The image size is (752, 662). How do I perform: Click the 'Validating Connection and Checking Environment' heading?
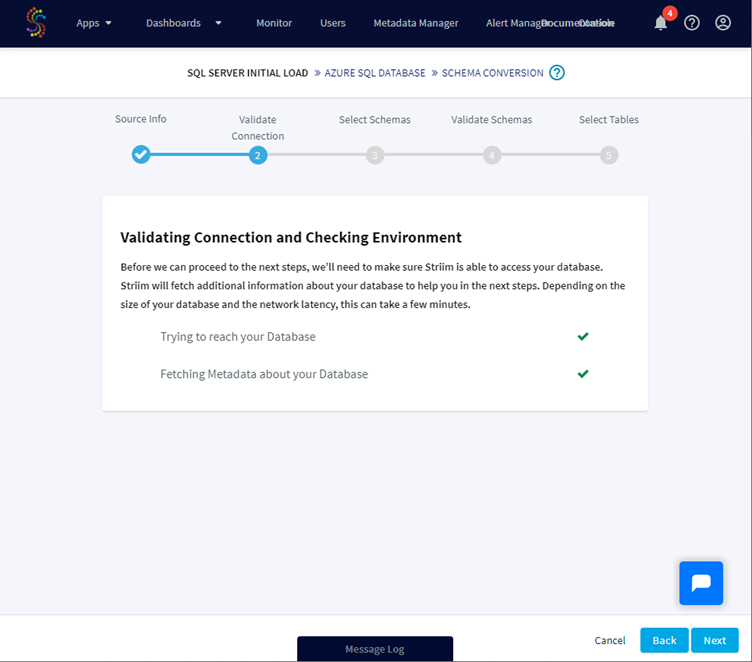point(291,237)
